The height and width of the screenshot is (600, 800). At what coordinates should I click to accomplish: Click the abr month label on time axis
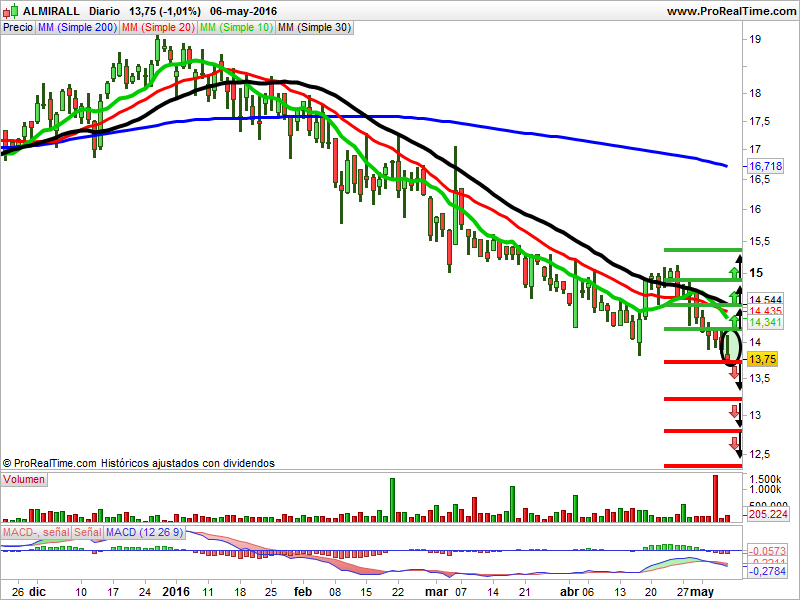[x=569, y=592]
